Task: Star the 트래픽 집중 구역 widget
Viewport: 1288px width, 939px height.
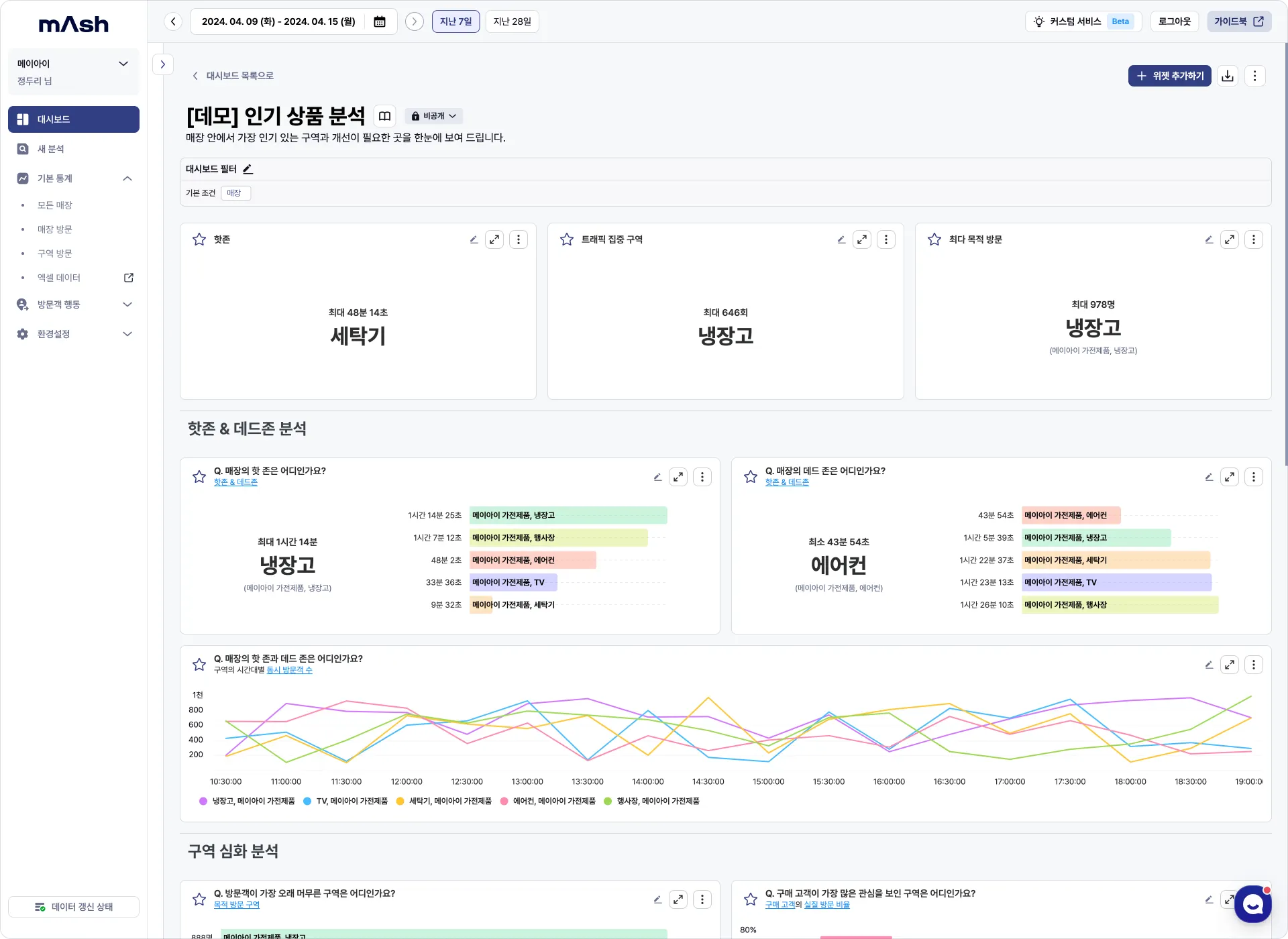Action: [567, 239]
